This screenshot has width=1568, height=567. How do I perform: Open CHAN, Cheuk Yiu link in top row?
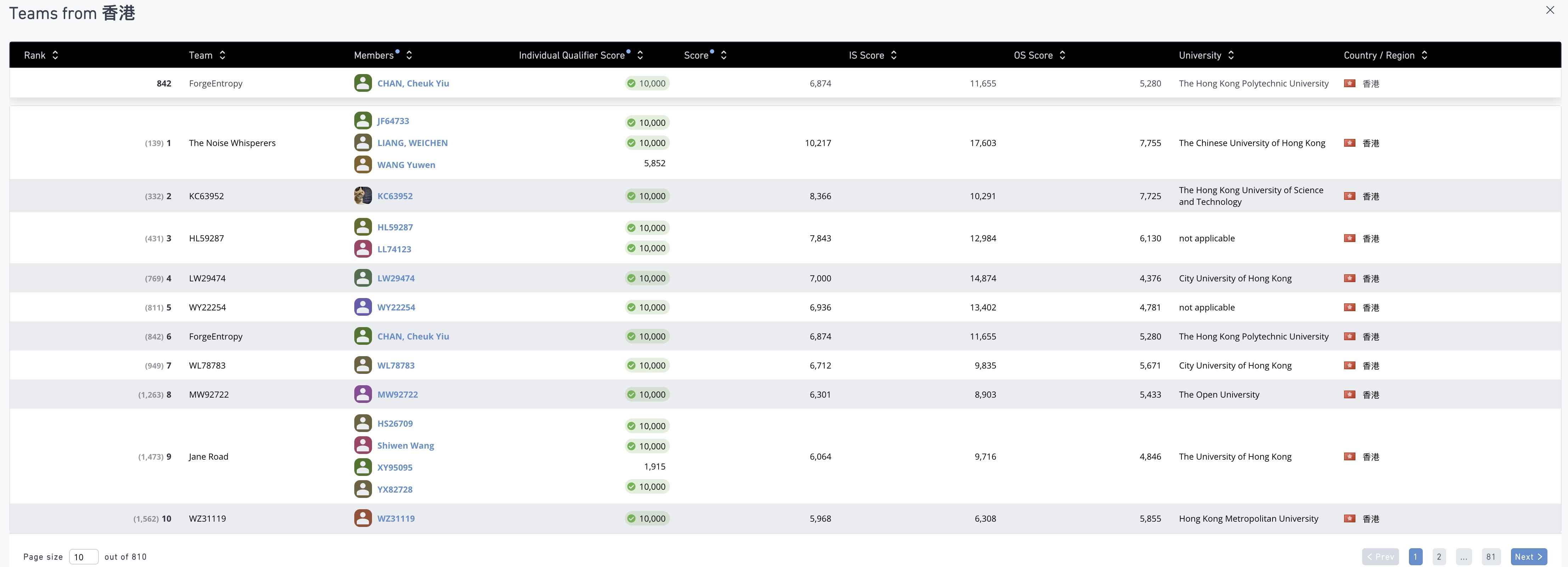point(413,83)
